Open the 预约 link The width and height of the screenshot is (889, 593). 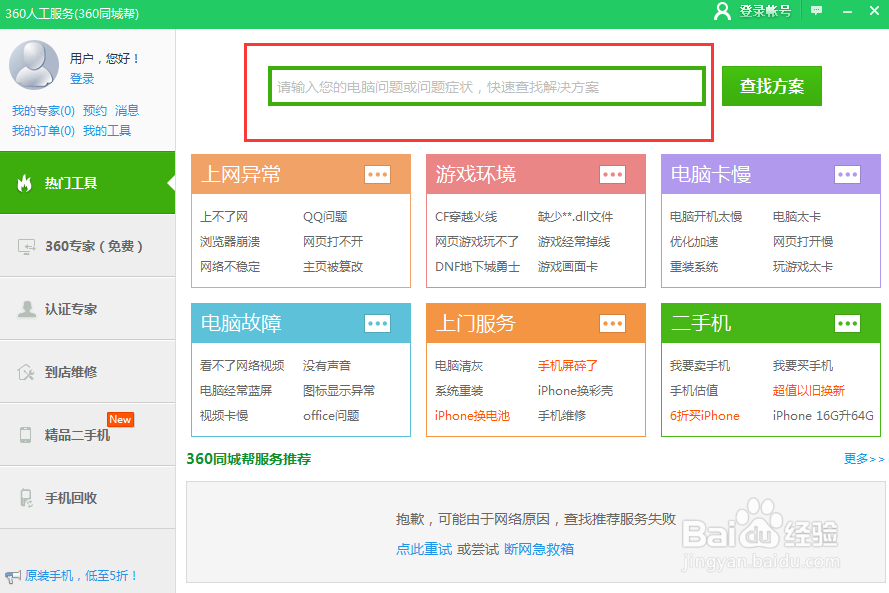pos(95,111)
